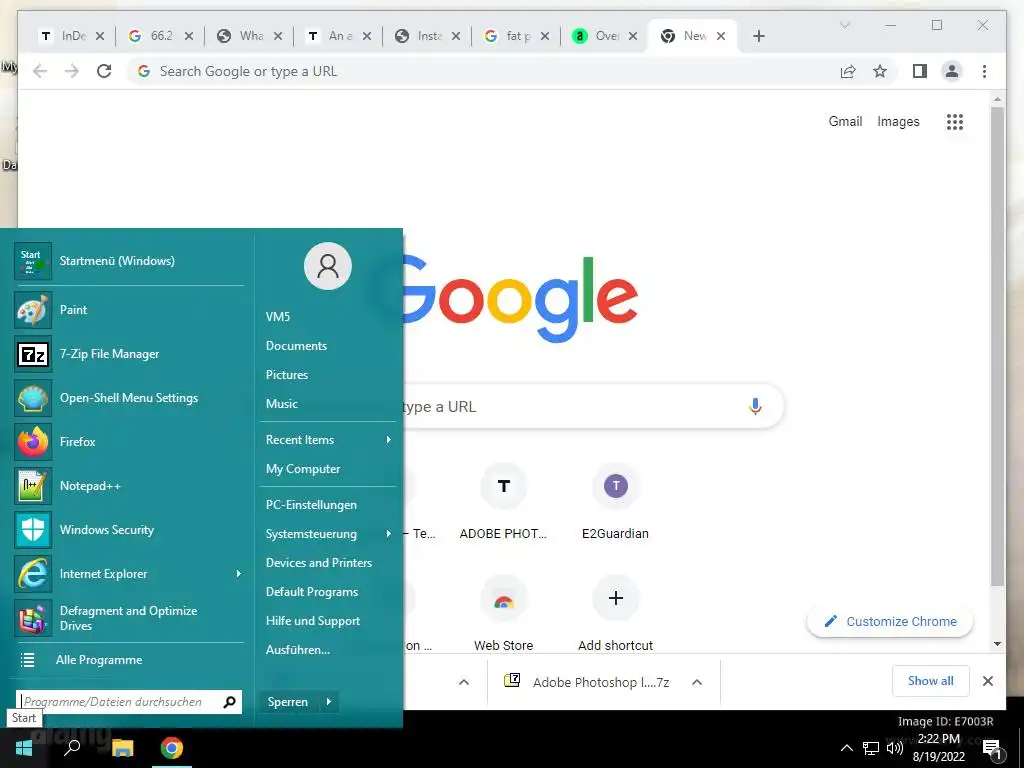Toggle Chrome side panel icon
1024x768 pixels.
click(x=920, y=71)
